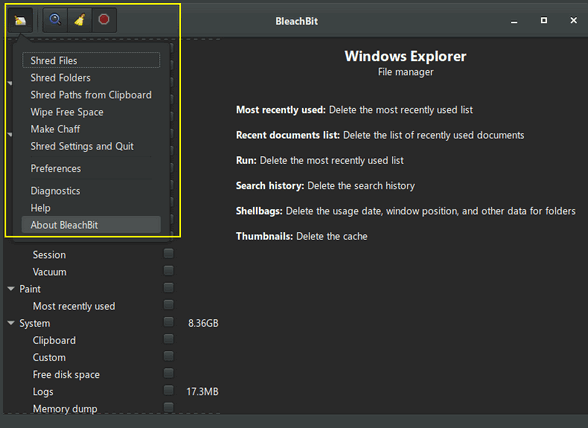Enable the Clipboard checkbox
Viewport: 588px width, 428px height.
pos(169,339)
